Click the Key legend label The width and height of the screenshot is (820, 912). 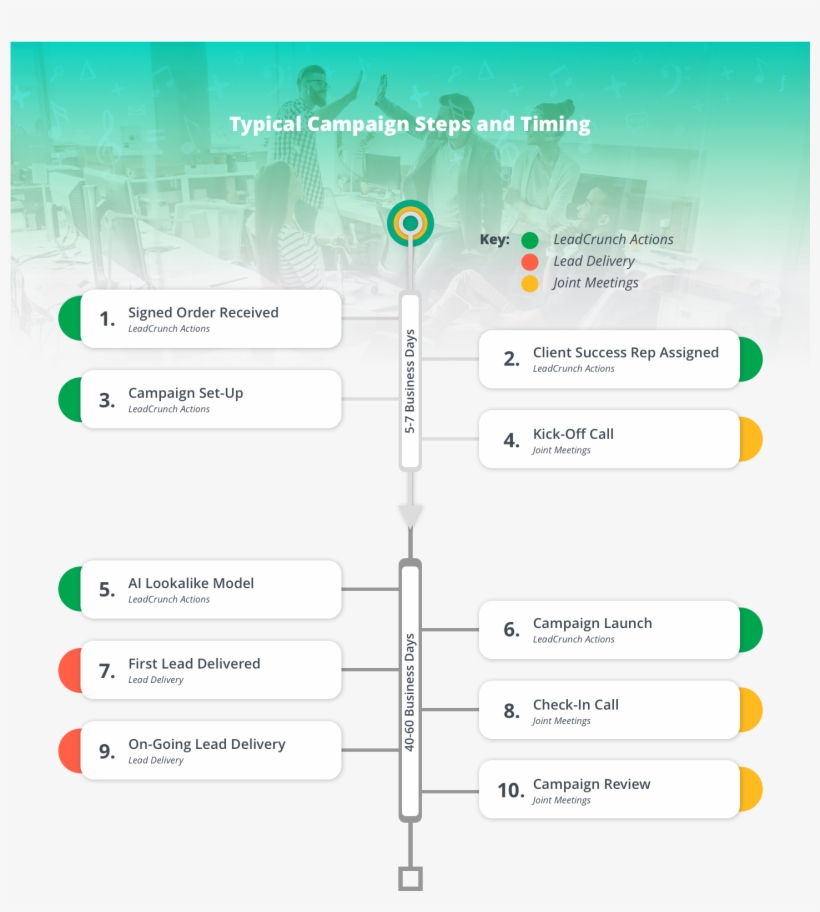click(494, 240)
